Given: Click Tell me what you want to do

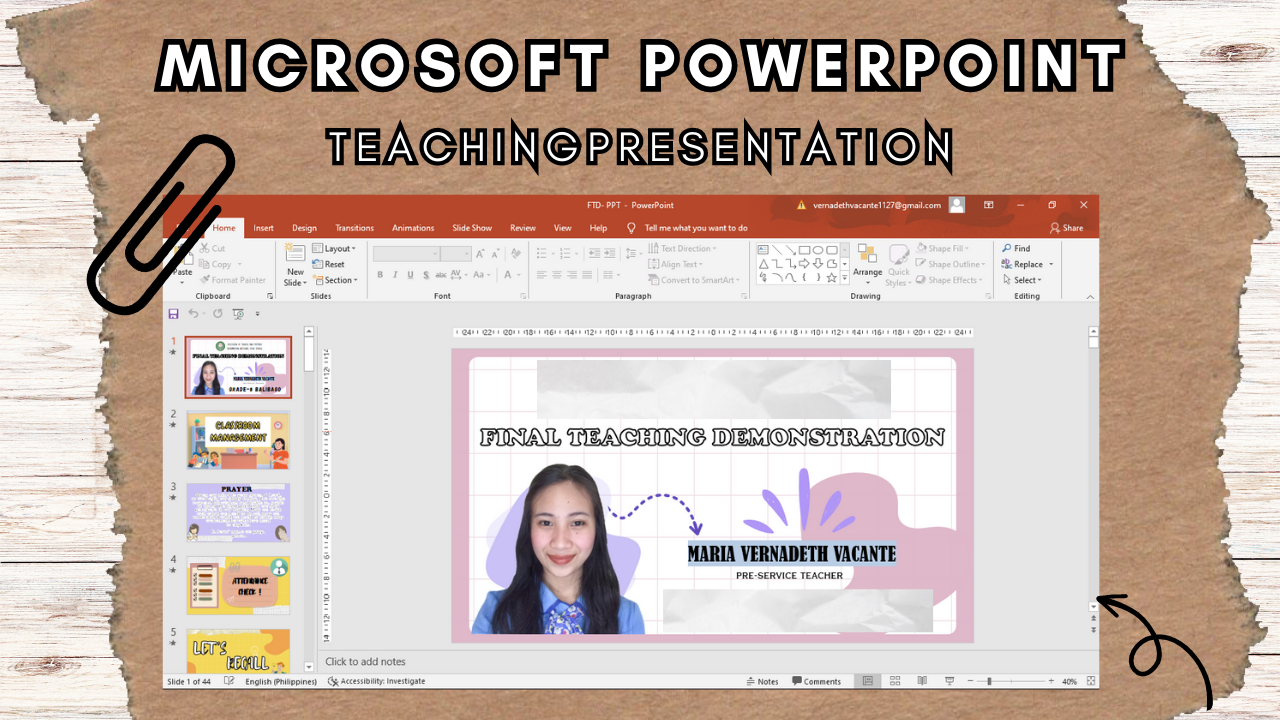Looking at the screenshot, I should (687, 228).
